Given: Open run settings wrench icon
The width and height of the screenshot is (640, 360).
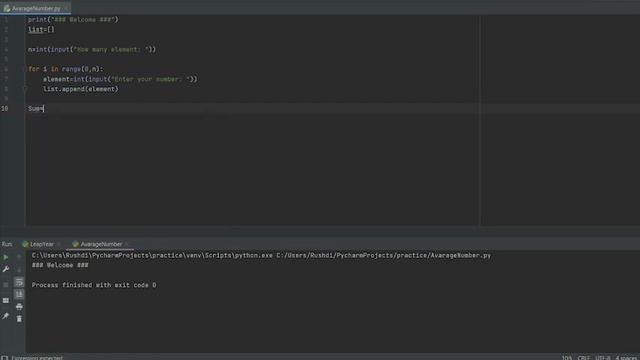Looking at the screenshot, I should (6, 269).
